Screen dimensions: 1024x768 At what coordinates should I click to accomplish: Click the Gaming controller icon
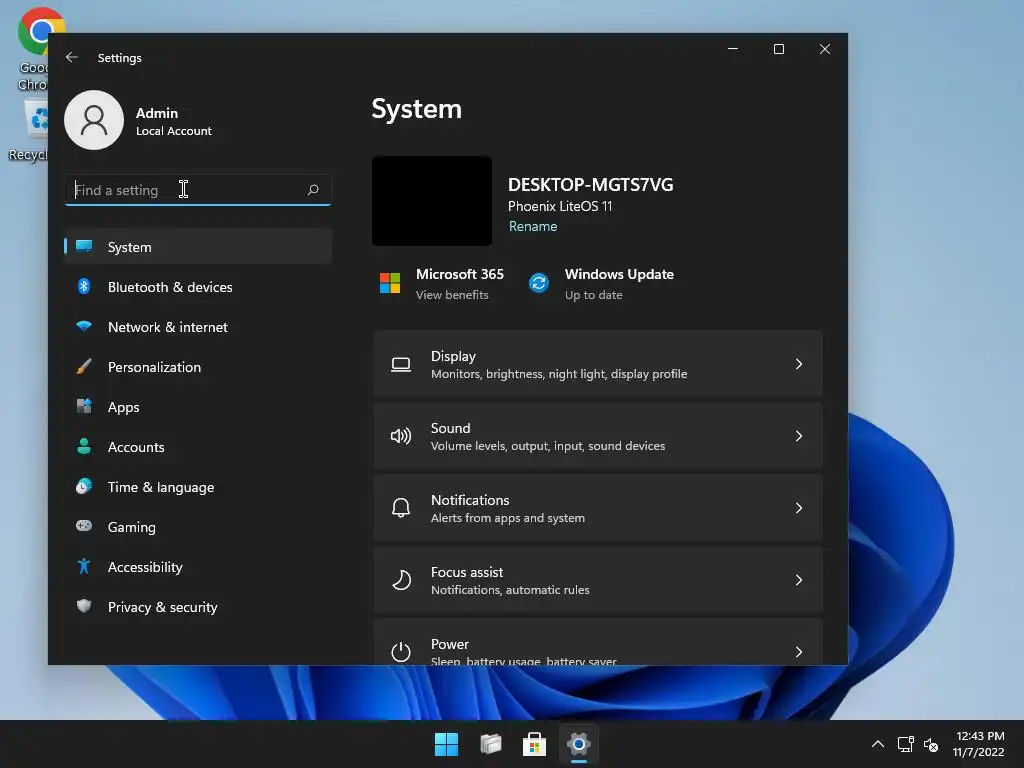click(x=84, y=526)
